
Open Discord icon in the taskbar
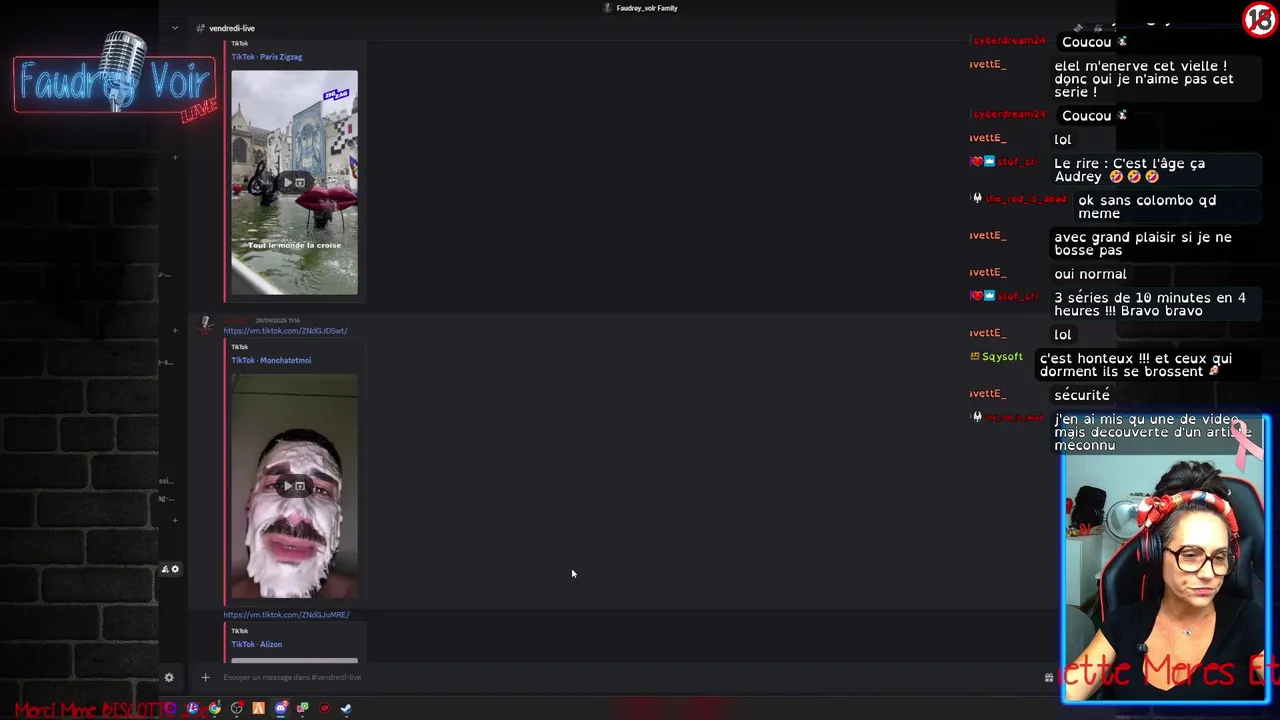click(x=281, y=708)
